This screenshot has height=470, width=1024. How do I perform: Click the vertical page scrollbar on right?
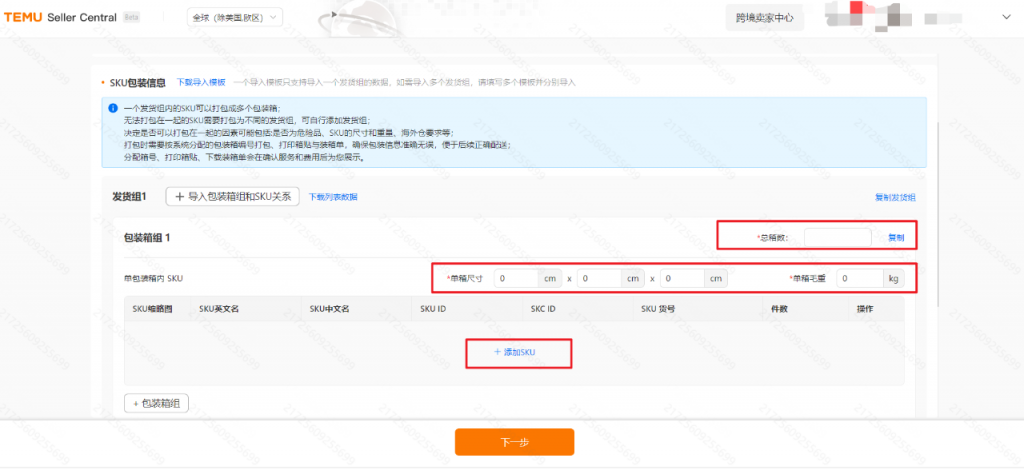pos(937,212)
